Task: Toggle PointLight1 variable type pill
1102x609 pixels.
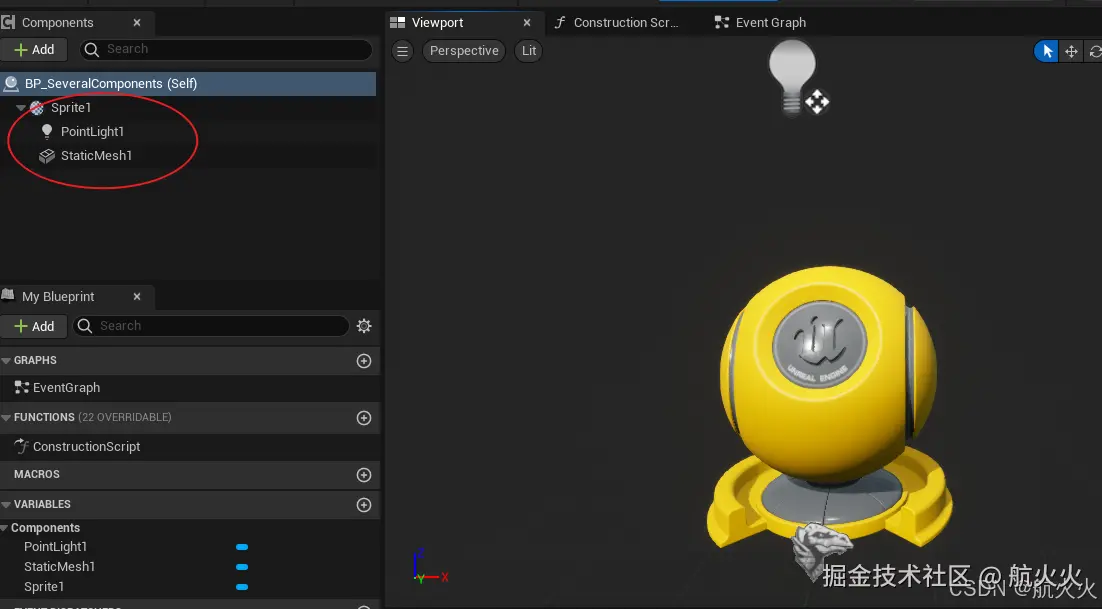Action: 242,546
